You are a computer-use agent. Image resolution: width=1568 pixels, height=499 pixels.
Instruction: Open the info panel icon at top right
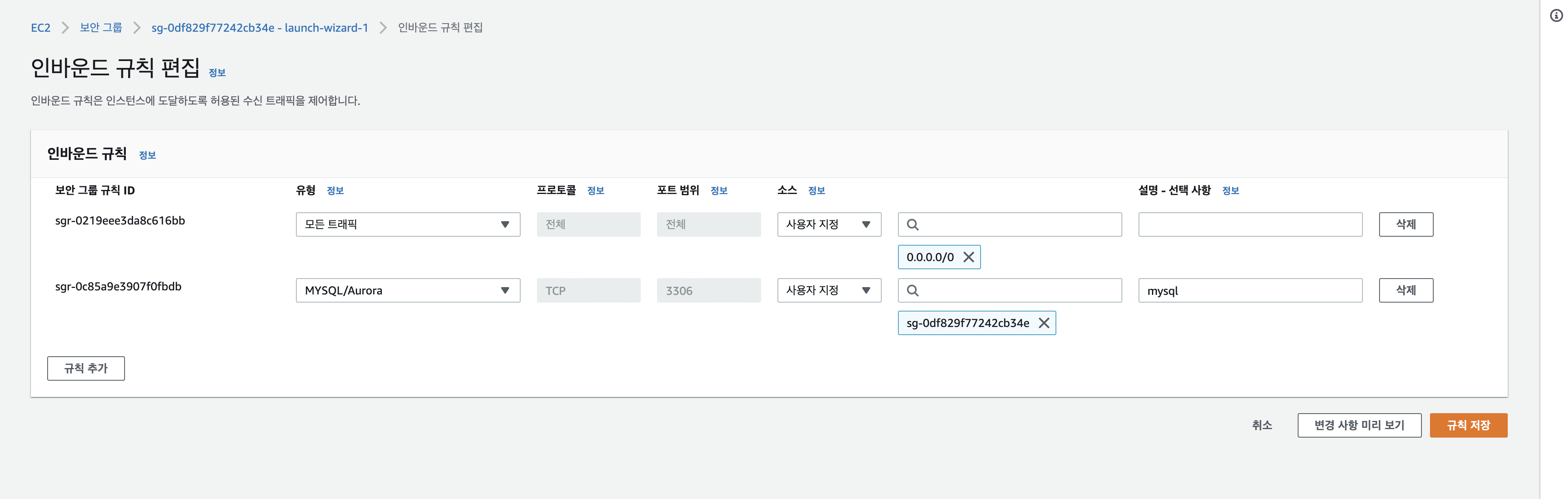click(1556, 16)
